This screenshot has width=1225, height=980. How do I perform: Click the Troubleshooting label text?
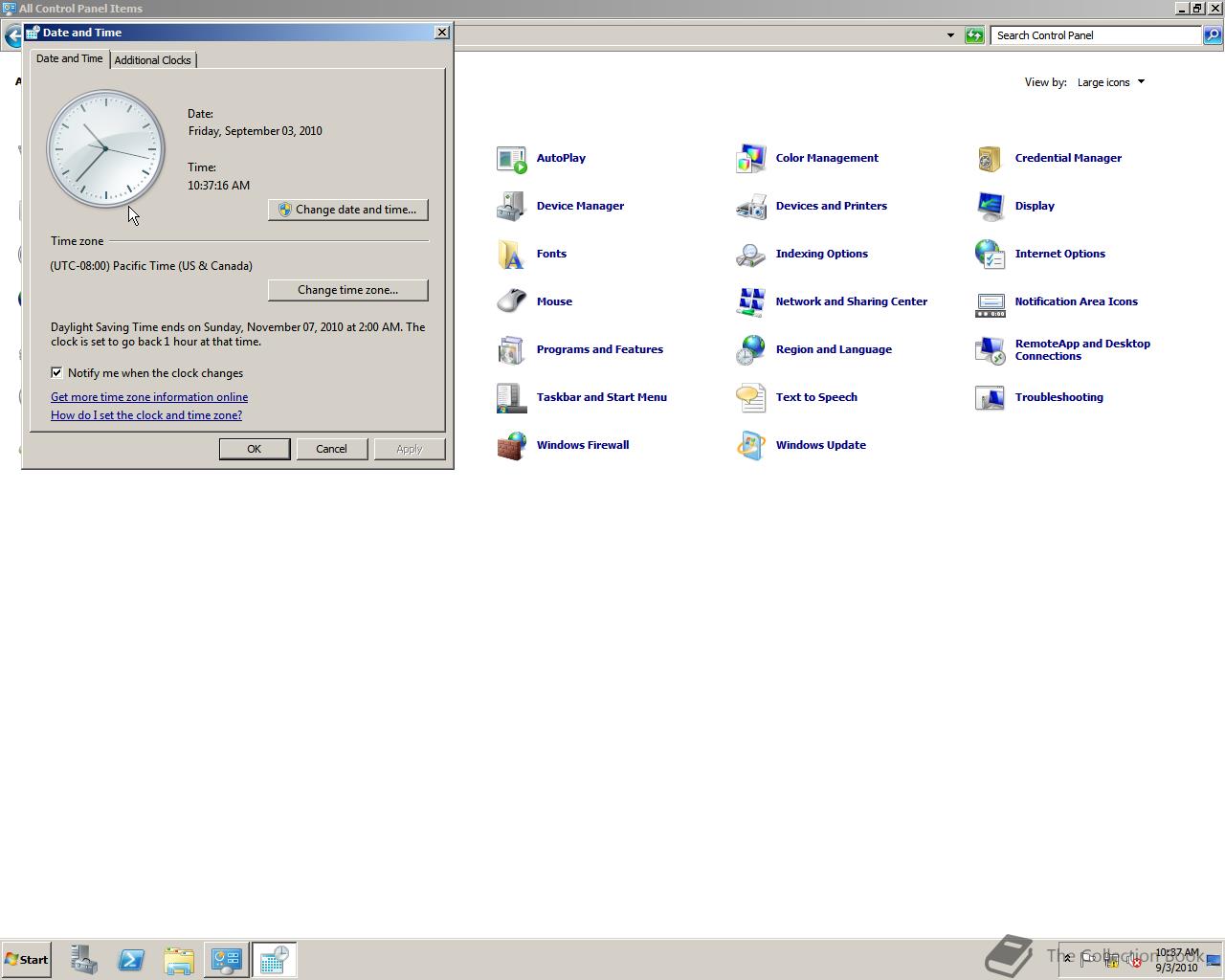pos(1059,398)
